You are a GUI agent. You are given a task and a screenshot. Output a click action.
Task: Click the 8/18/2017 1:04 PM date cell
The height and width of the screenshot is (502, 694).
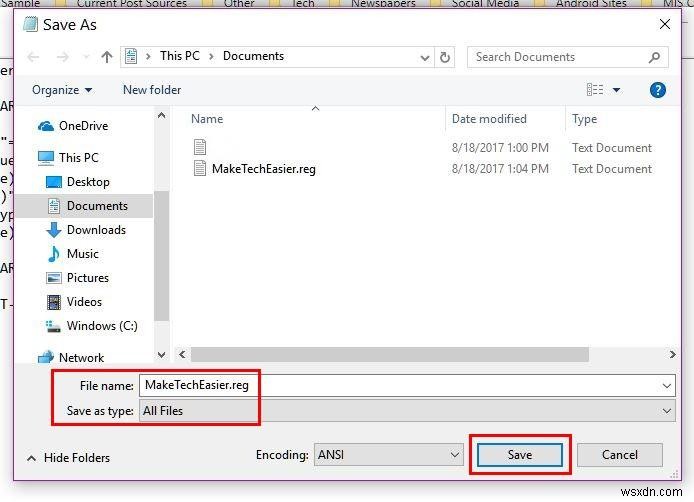[500, 169]
